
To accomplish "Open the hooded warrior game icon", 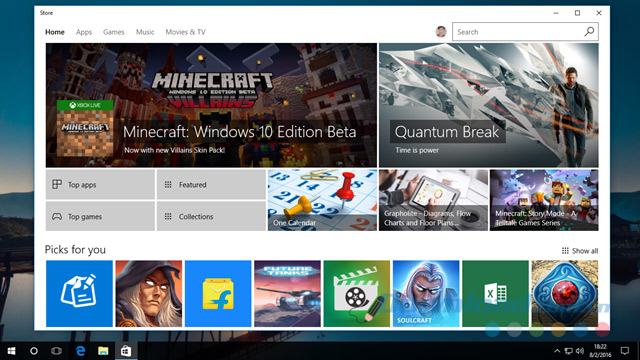I will pos(149,293).
